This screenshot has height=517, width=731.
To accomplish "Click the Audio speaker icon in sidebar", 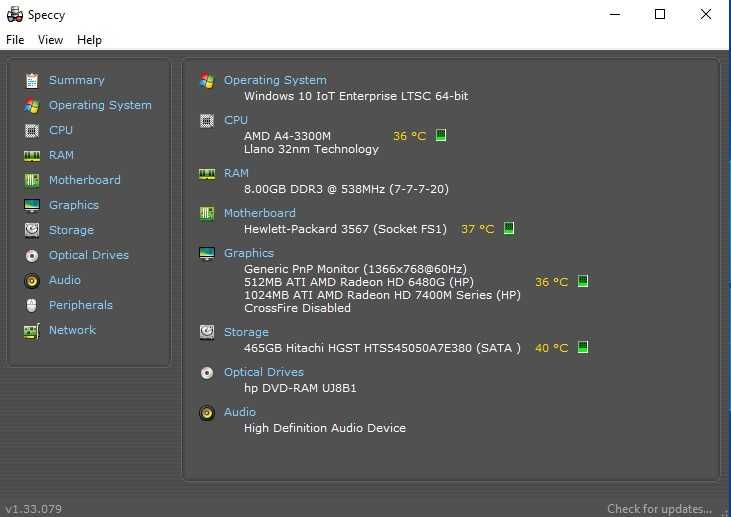I will 32,281.
